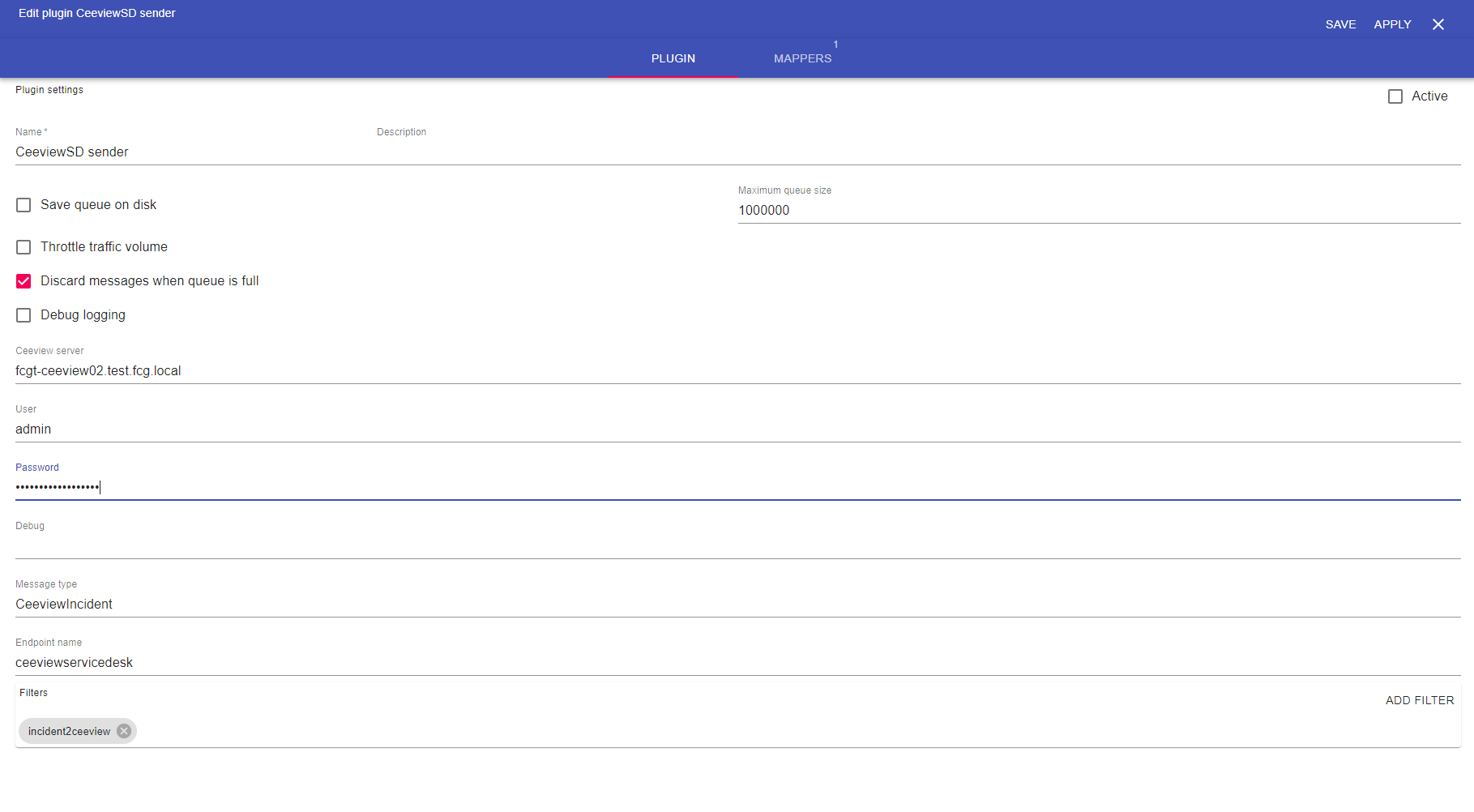The image size is (1474, 812).
Task: Click Add Filter button
Action: [1419, 700]
